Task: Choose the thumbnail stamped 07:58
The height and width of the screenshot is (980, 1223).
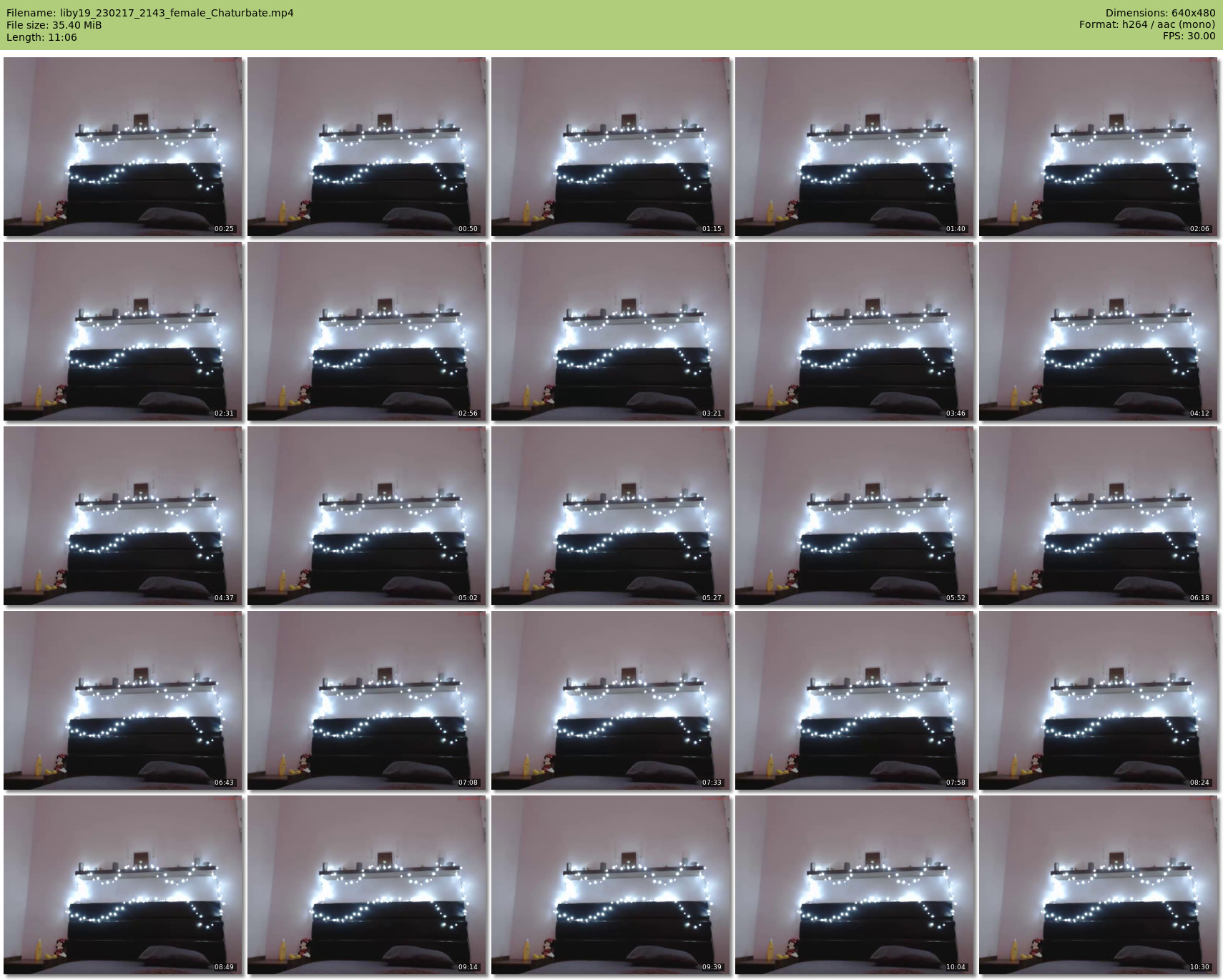Action: (854, 700)
